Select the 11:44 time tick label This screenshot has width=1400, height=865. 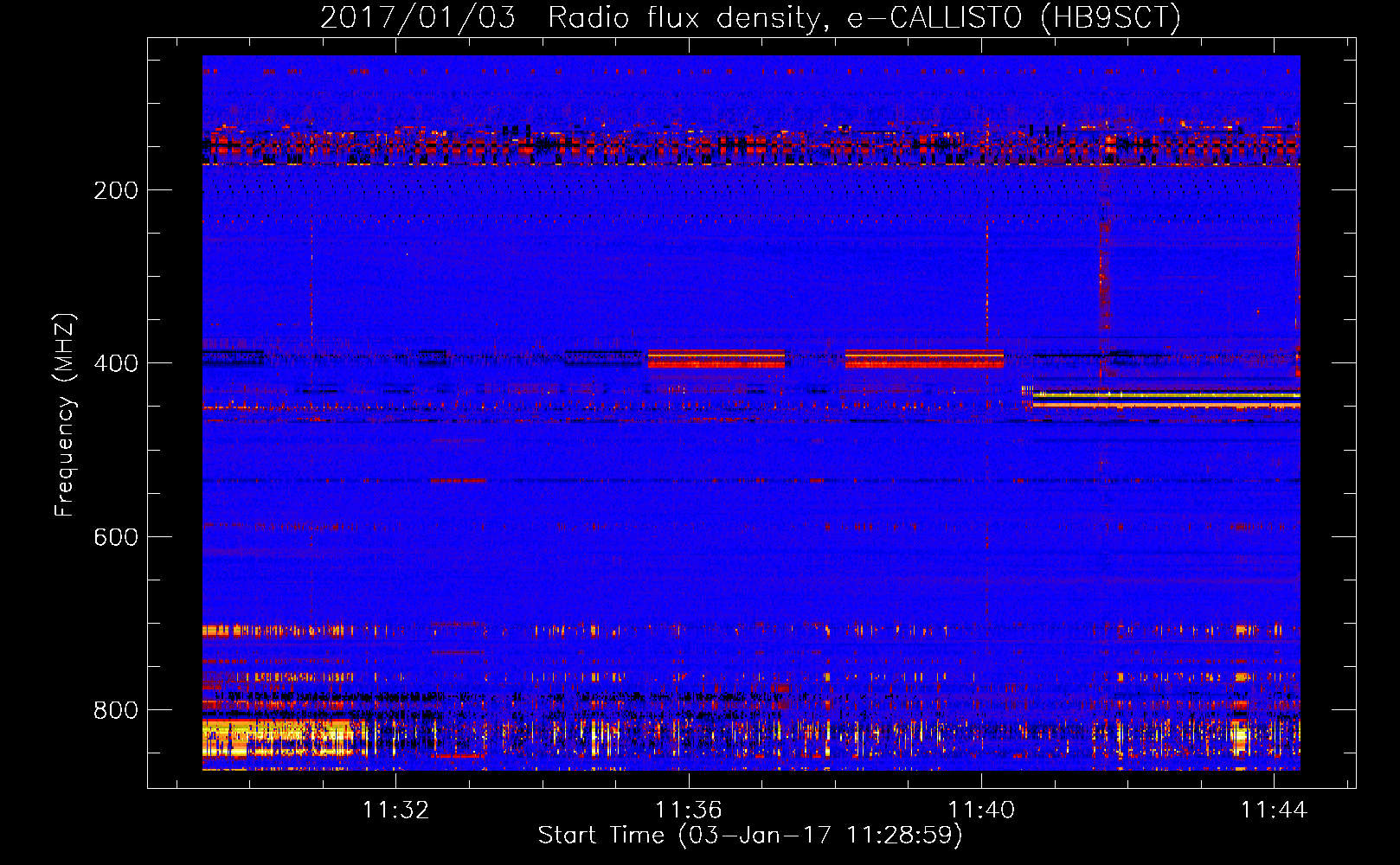pos(1274,811)
